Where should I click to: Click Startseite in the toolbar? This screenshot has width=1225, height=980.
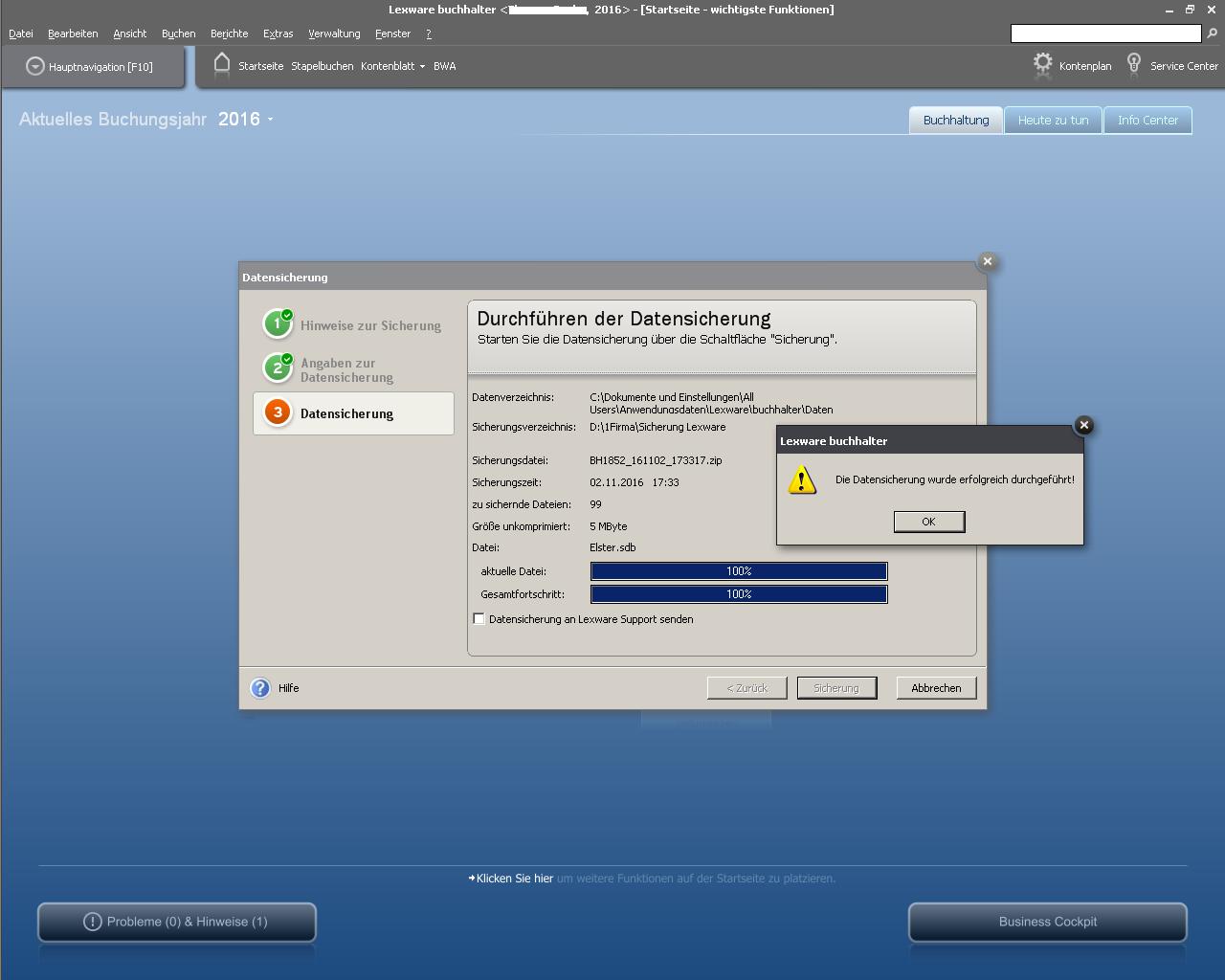[260, 67]
